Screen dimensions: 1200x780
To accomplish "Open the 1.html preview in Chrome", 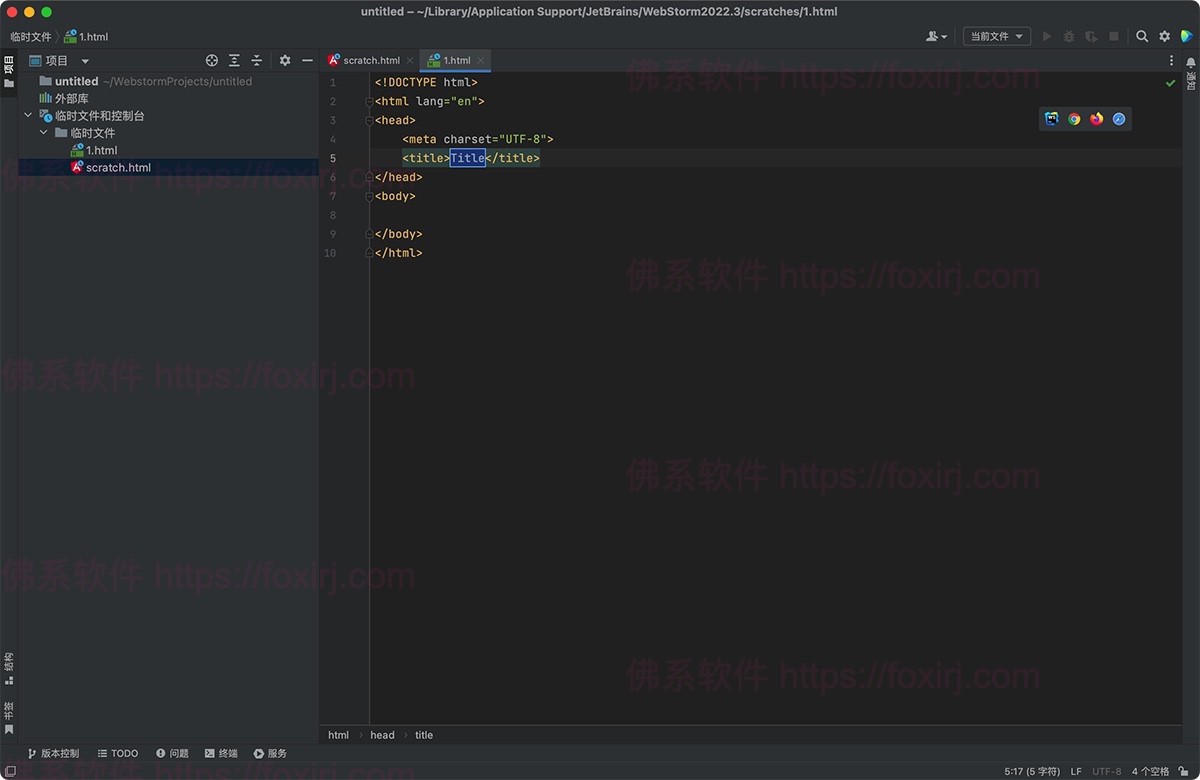I will (1074, 118).
